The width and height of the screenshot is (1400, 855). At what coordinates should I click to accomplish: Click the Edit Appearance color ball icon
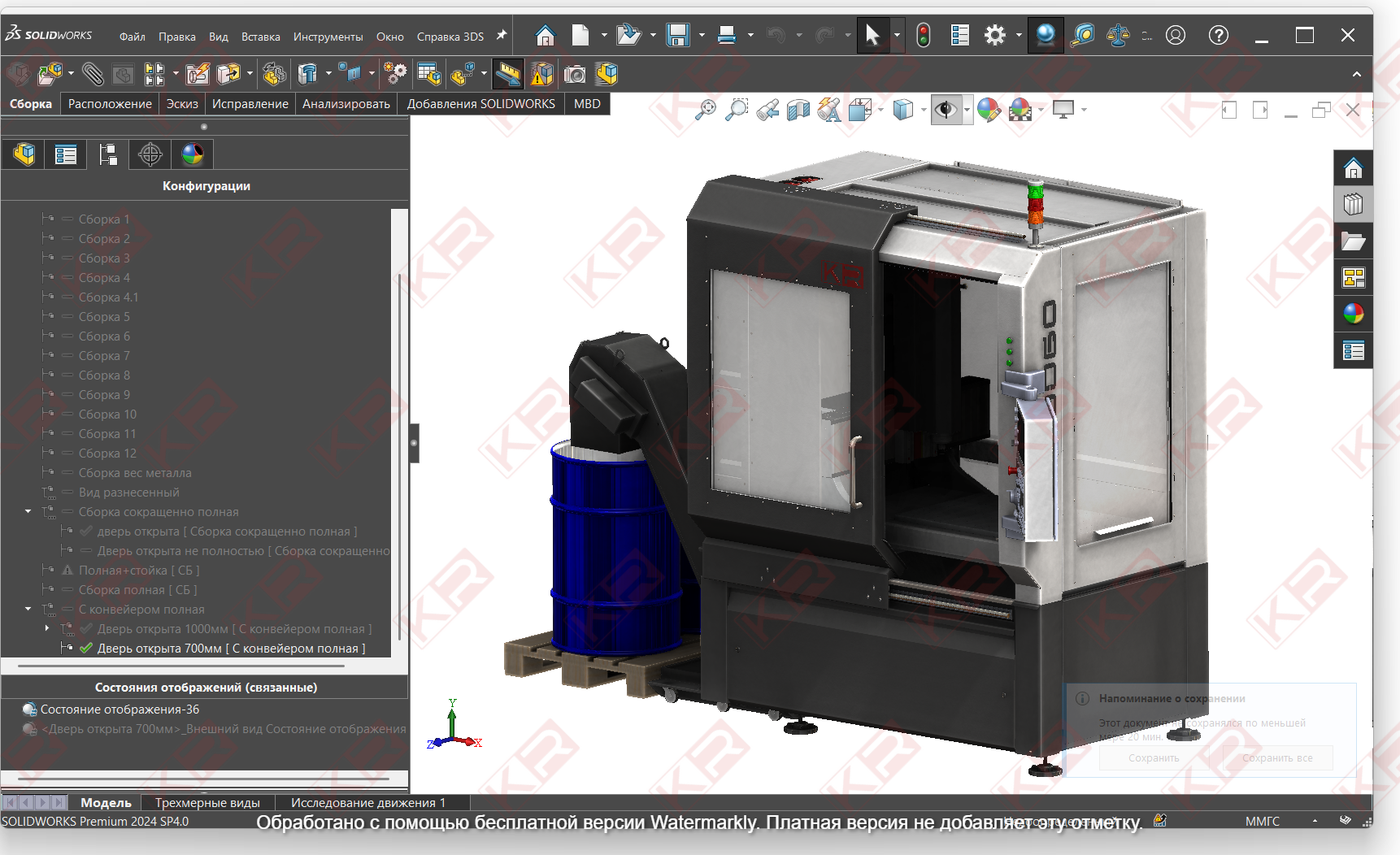(x=989, y=110)
